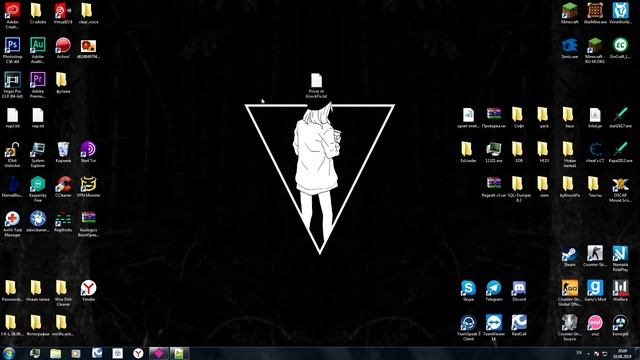The height and width of the screenshot is (360, 640).
Task: Launch Counter-Strike Source shortcut
Action: click(570, 327)
